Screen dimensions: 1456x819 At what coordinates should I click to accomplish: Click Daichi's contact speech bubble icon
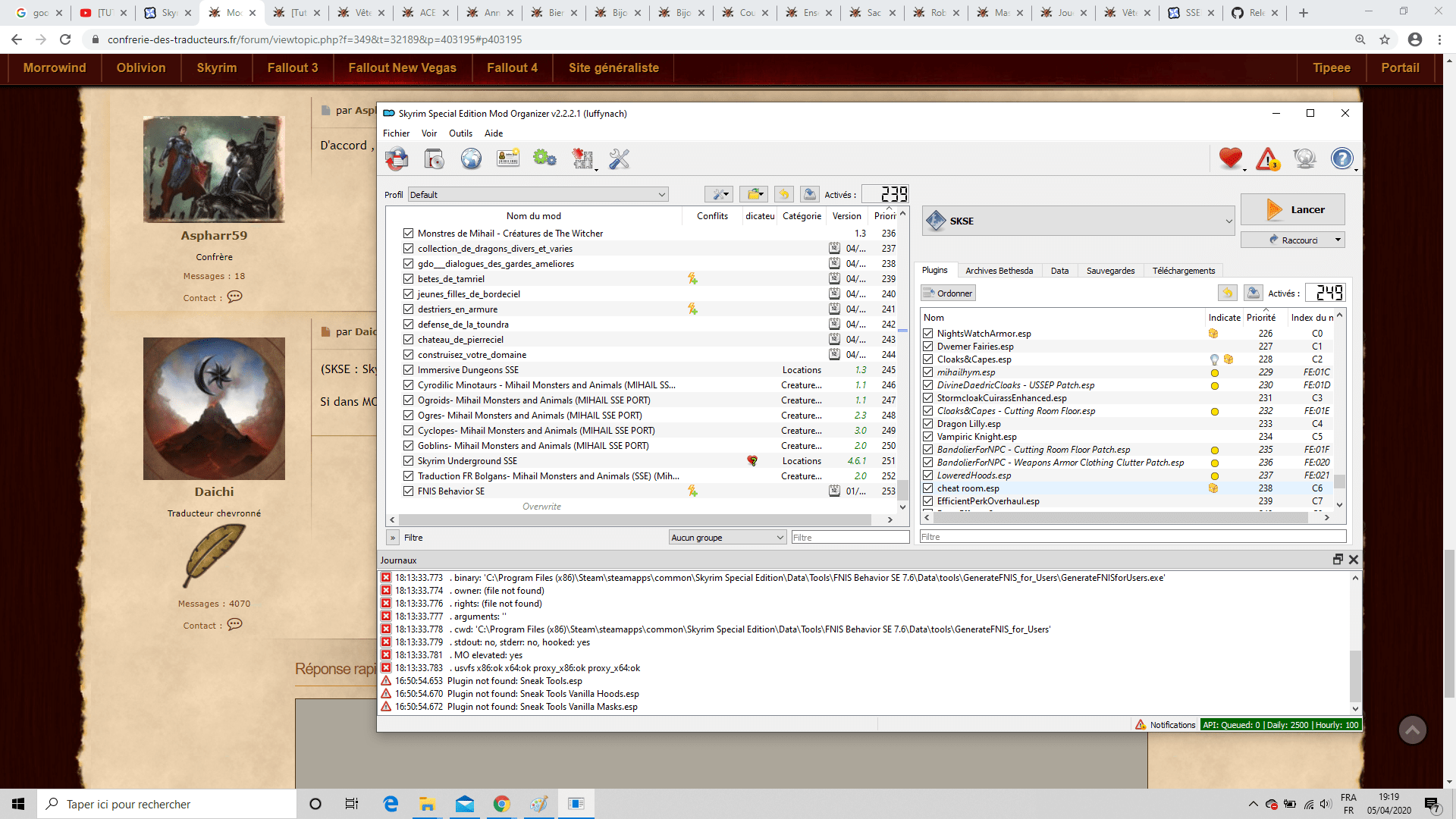(x=235, y=624)
